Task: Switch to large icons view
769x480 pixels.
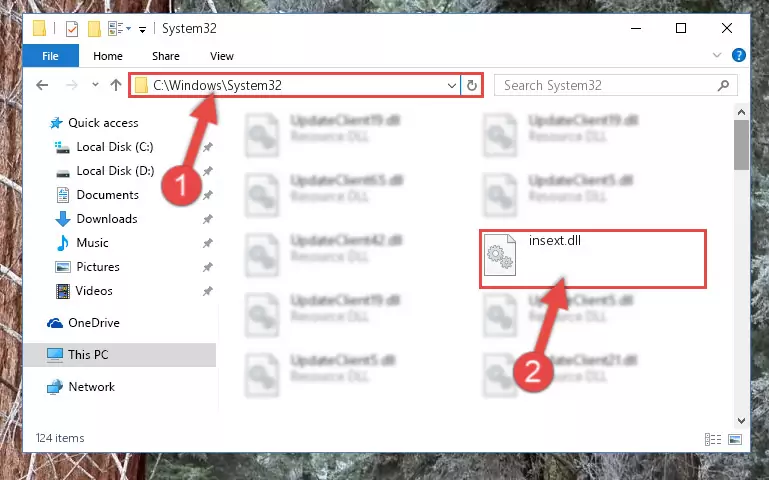Action: click(x=735, y=439)
